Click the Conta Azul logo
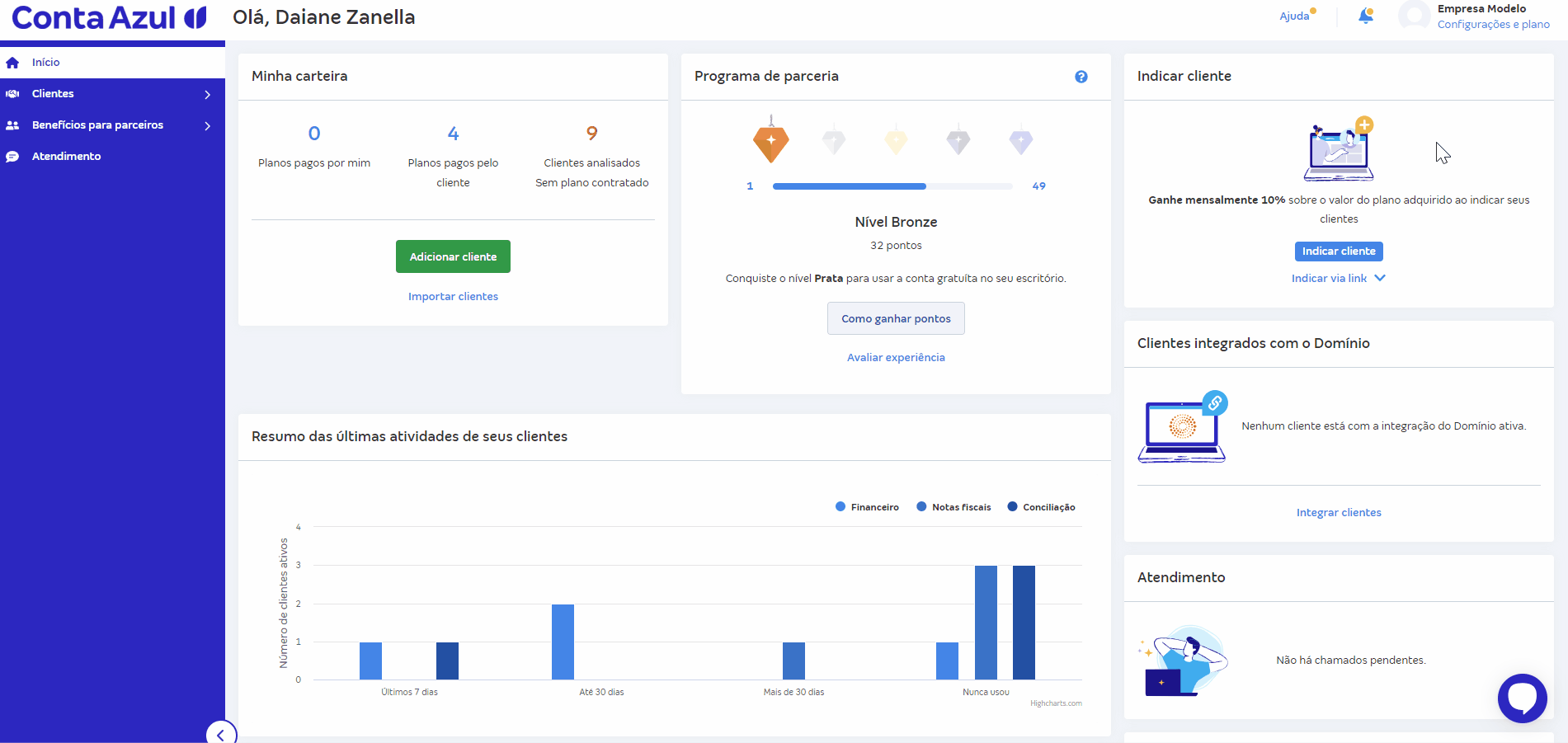The image size is (1568, 743). tap(109, 17)
